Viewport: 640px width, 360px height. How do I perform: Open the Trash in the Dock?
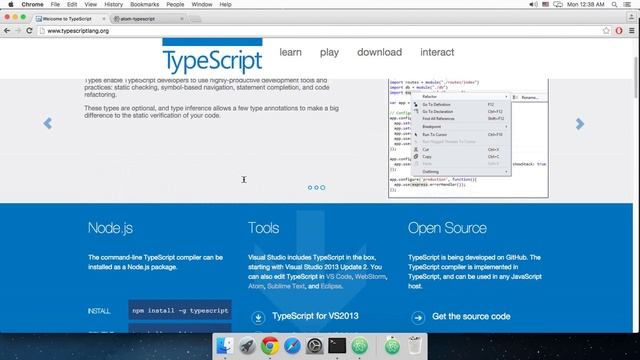[x=415, y=346]
